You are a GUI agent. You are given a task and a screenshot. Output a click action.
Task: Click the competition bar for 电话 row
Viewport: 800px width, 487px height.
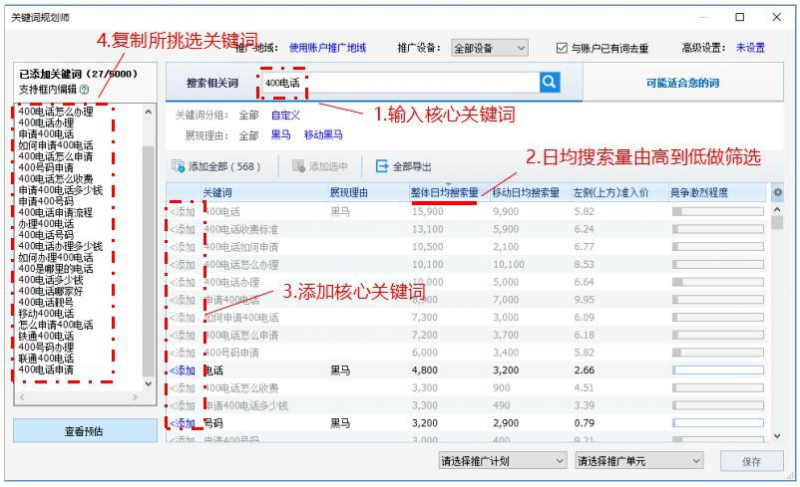coord(718,370)
